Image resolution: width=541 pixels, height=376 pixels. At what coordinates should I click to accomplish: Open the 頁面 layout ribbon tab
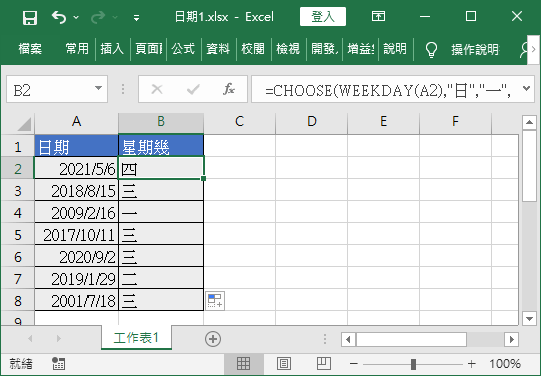148,49
